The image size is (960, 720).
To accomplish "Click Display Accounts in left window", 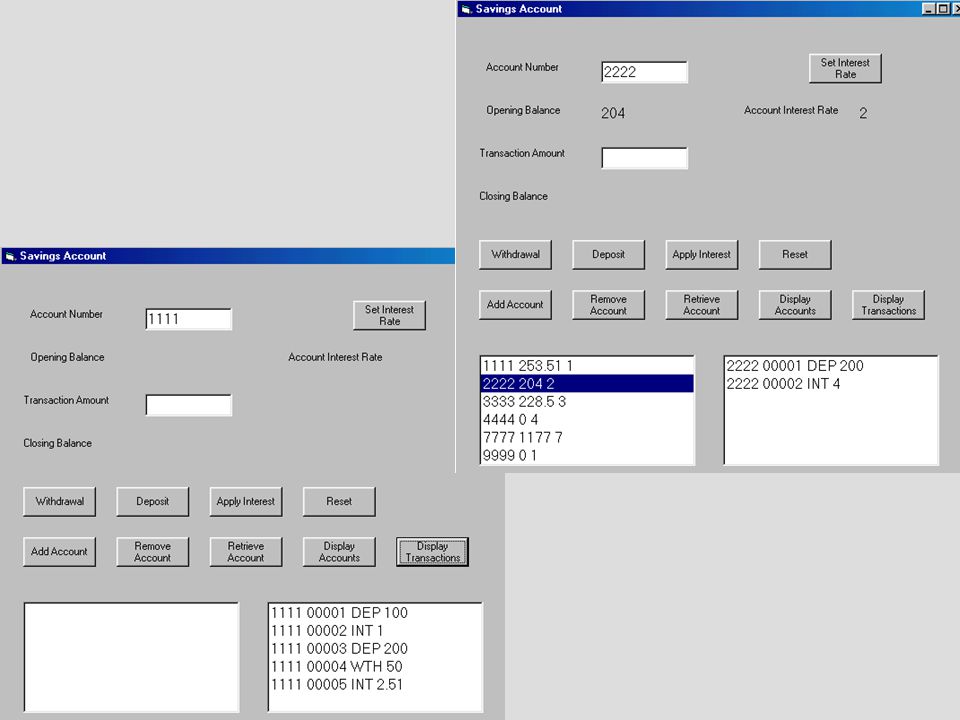I will [x=339, y=552].
